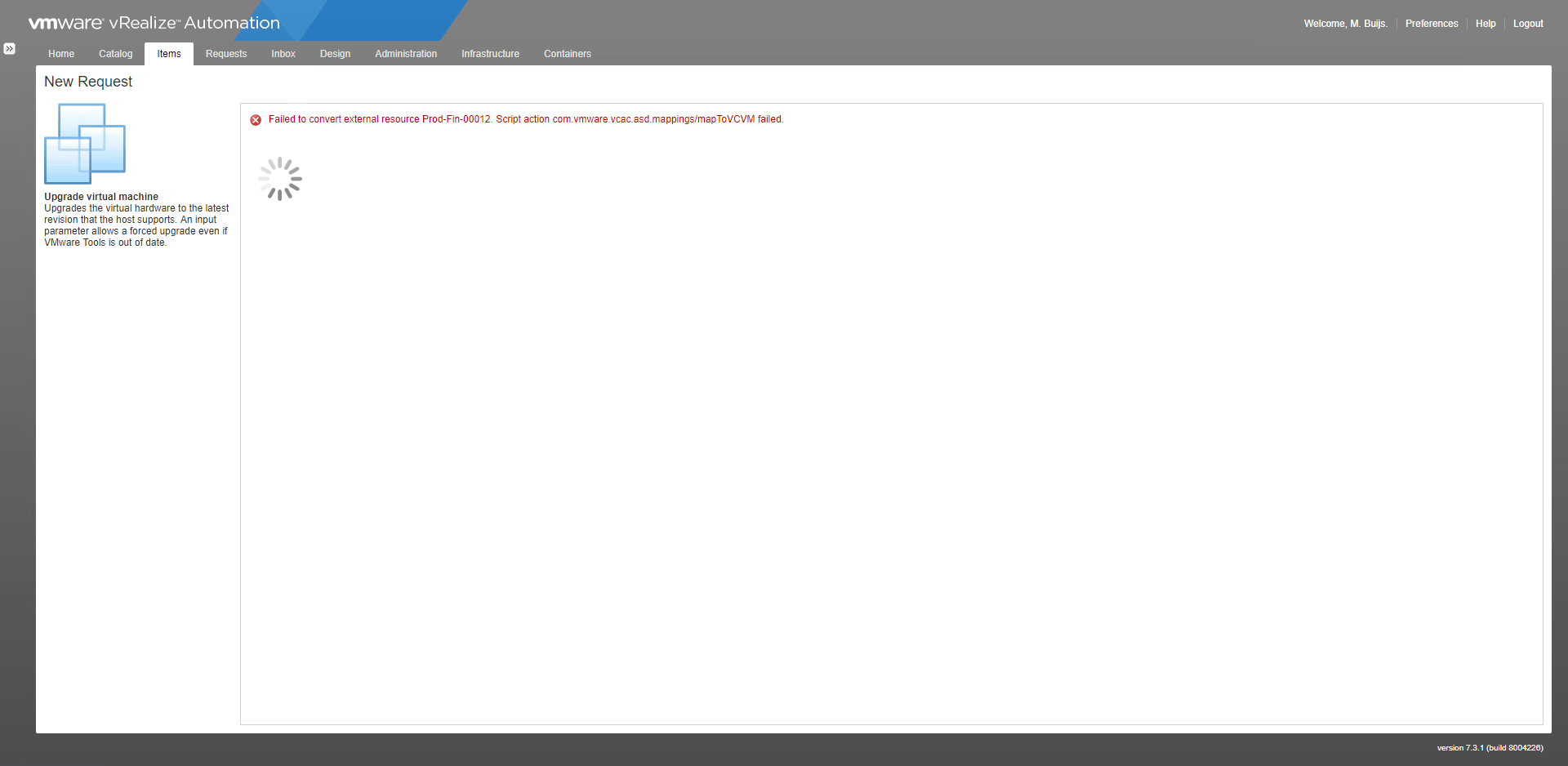The height and width of the screenshot is (766, 1568).
Task: Click the red error icon beside the failure message
Action: (x=256, y=119)
